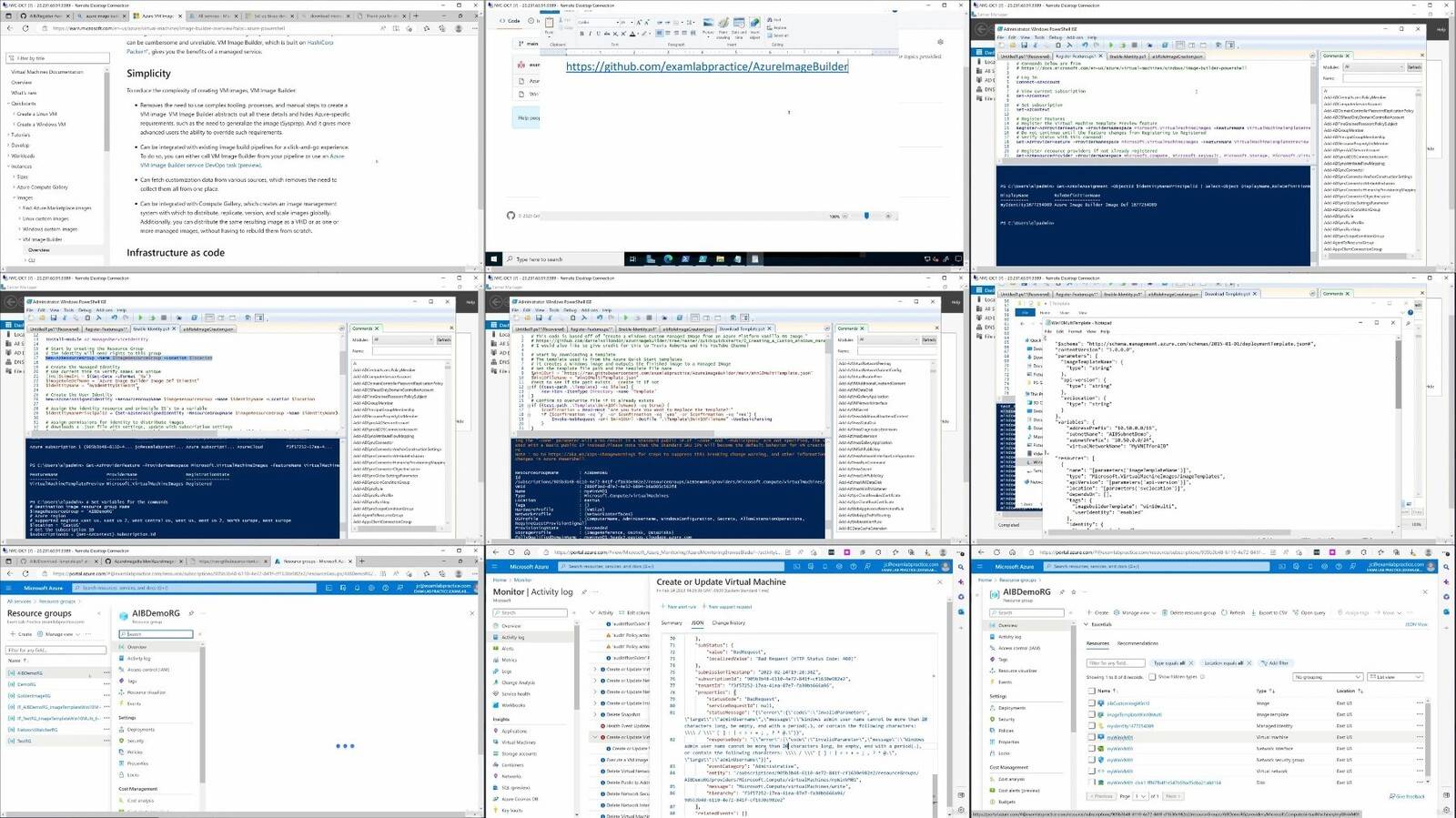Viewport: 1456px width, 818px height.
Task: Switch to Summary tab in activity details
Action: [x=672, y=622]
